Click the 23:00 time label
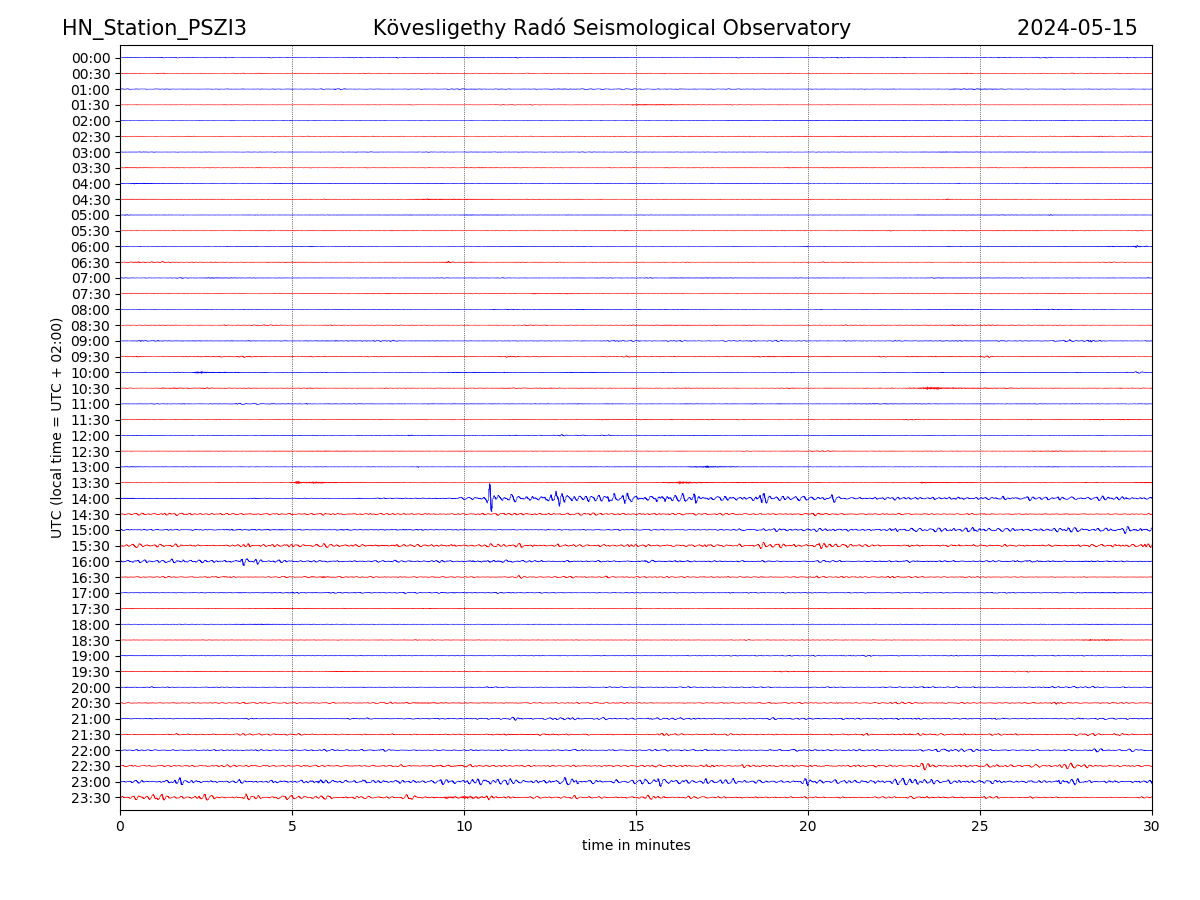The height and width of the screenshot is (900, 1200). click(x=90, y=782)
